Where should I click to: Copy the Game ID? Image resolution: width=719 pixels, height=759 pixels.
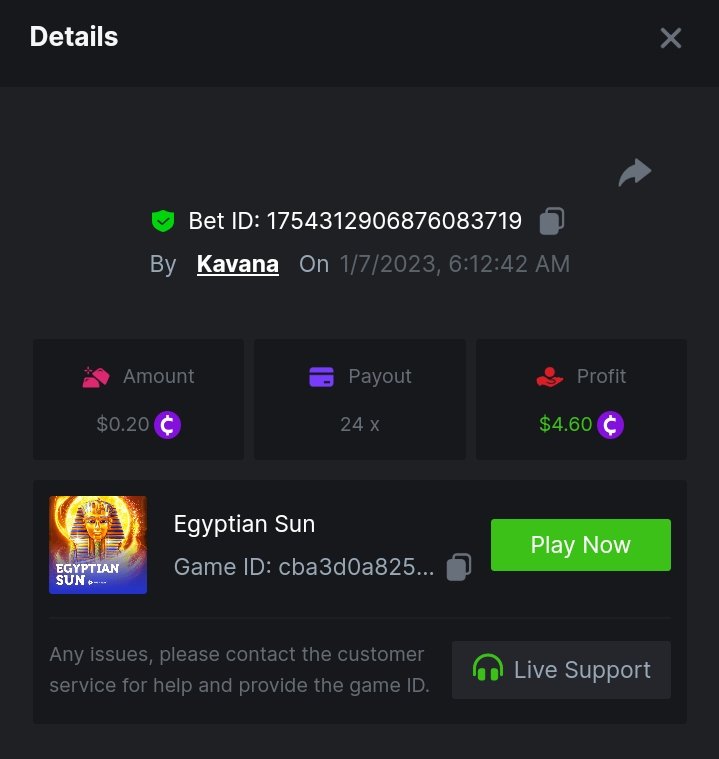tap(459, 567)
